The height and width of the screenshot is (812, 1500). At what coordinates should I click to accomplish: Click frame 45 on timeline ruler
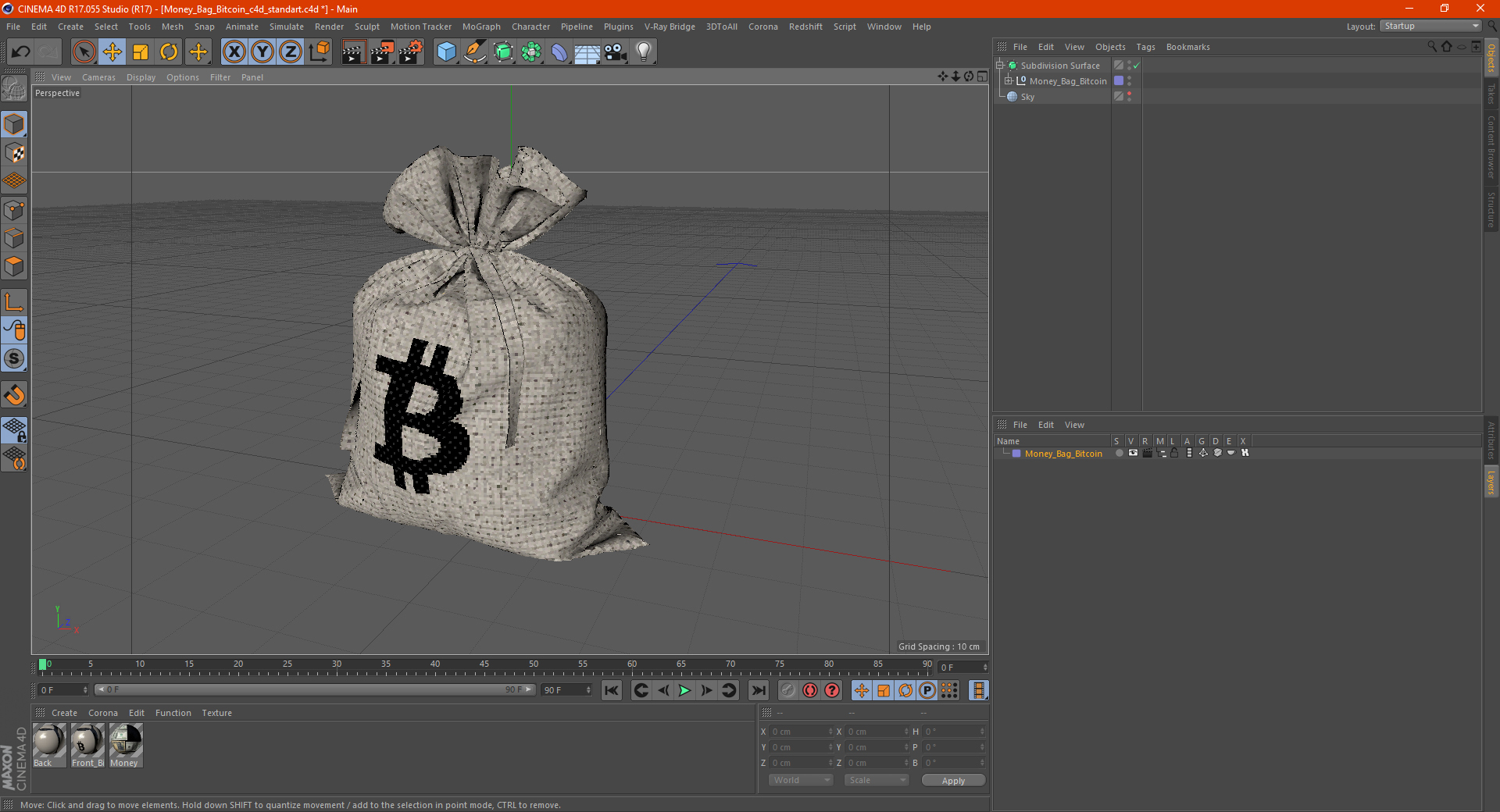(x=484, y=665)
